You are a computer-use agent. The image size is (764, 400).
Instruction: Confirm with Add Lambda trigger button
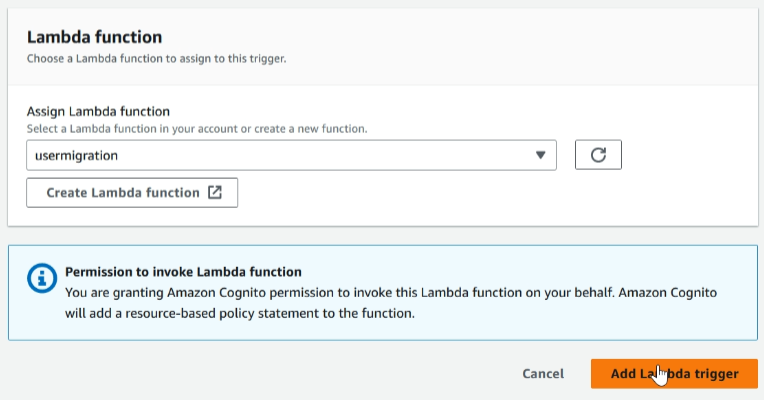[x=674, y=374]
